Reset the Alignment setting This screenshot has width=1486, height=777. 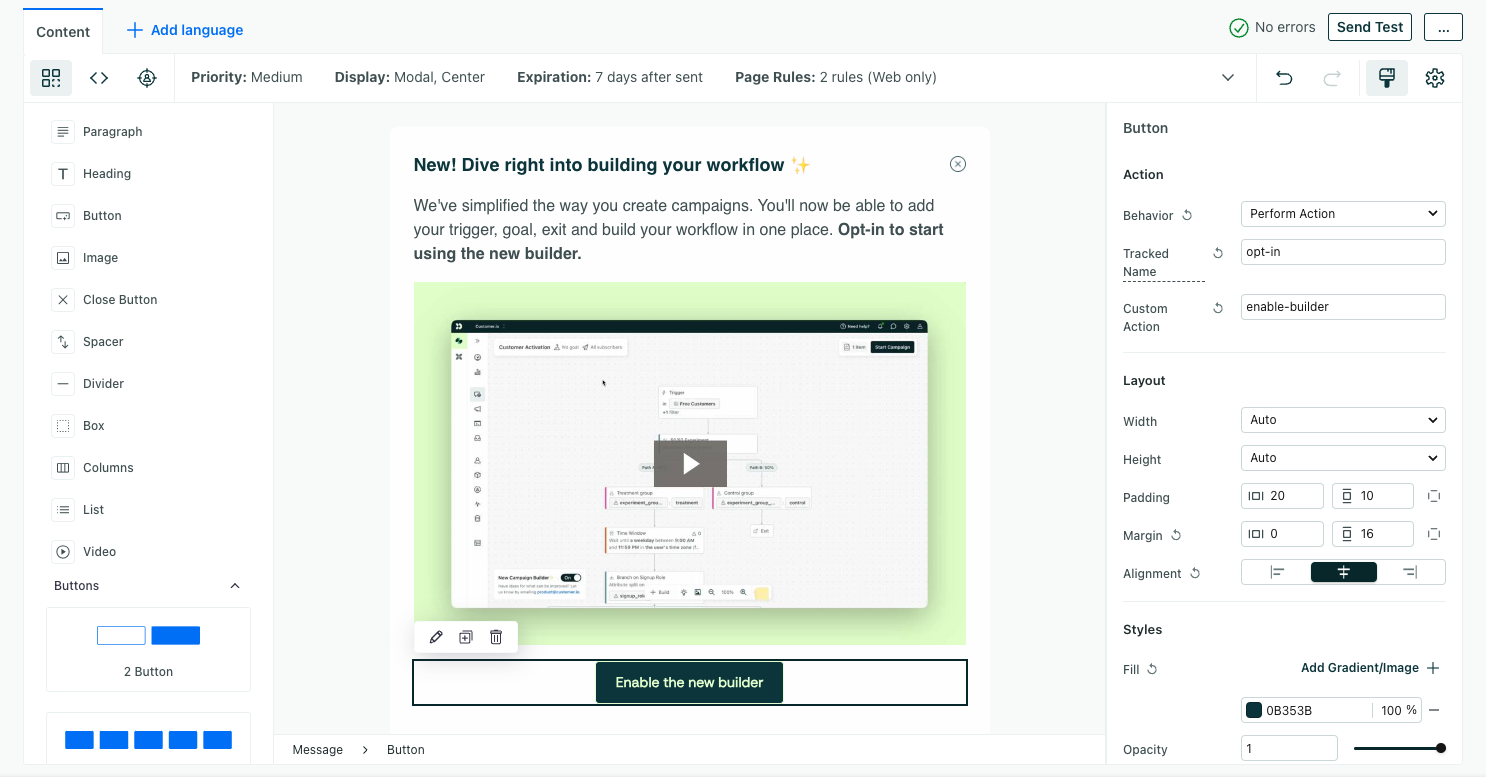click(x=1195, y=573)
